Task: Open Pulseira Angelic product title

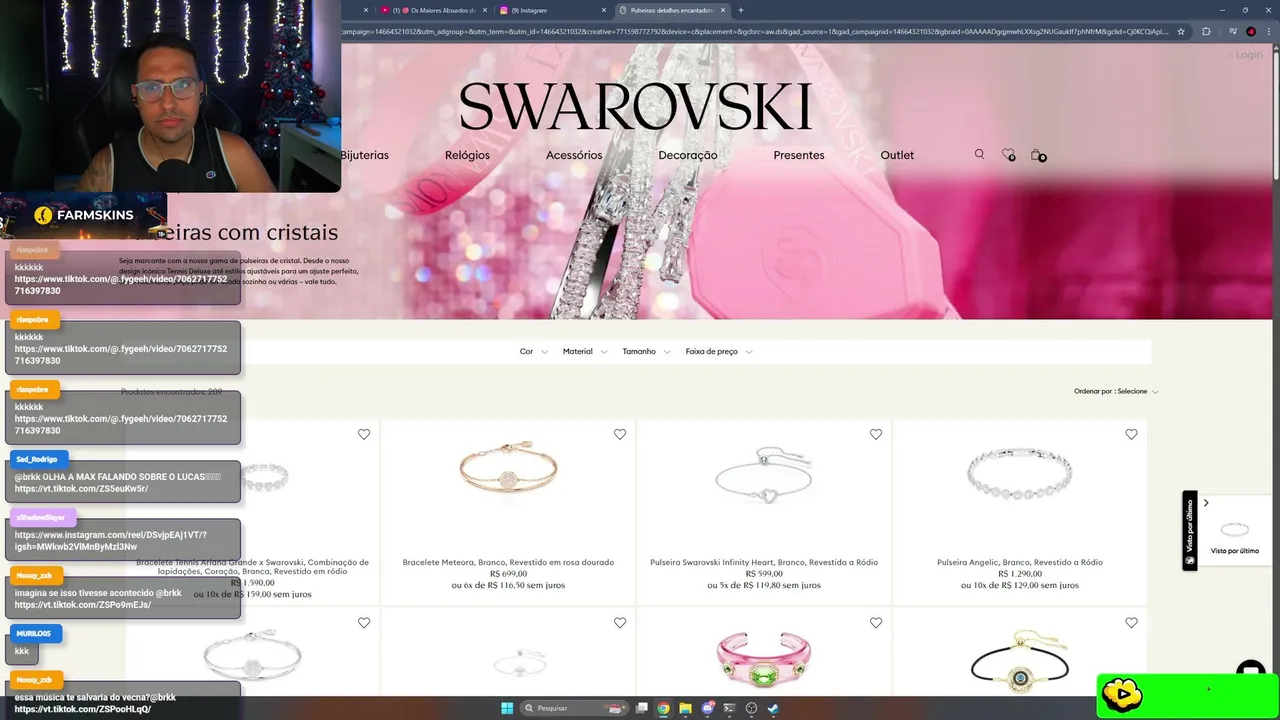Action: point(1020,562)
